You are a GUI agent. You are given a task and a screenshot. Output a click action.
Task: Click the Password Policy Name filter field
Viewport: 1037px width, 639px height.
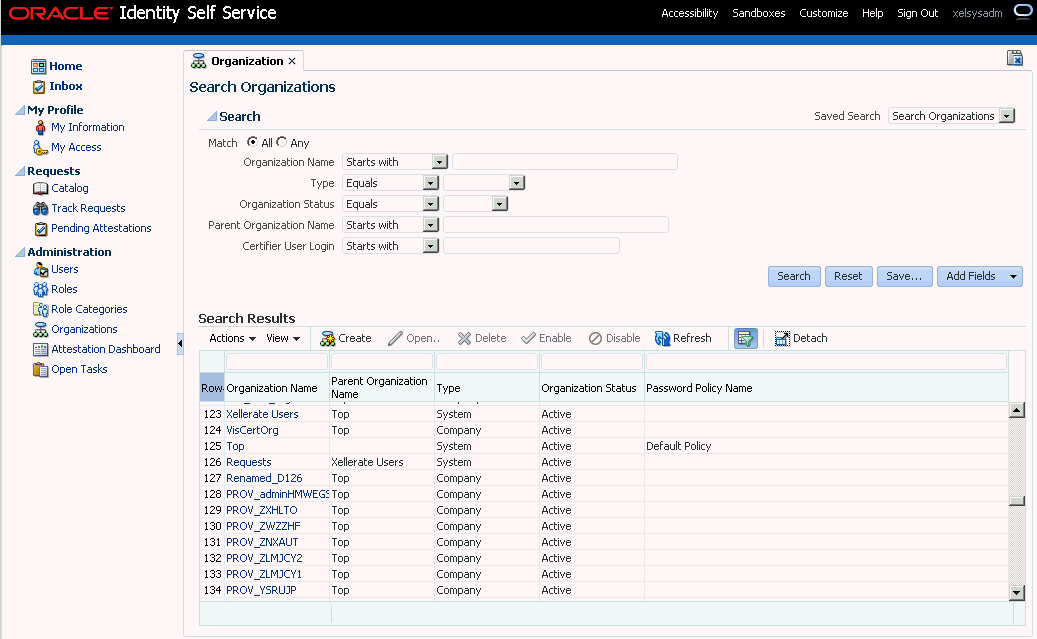826,361
